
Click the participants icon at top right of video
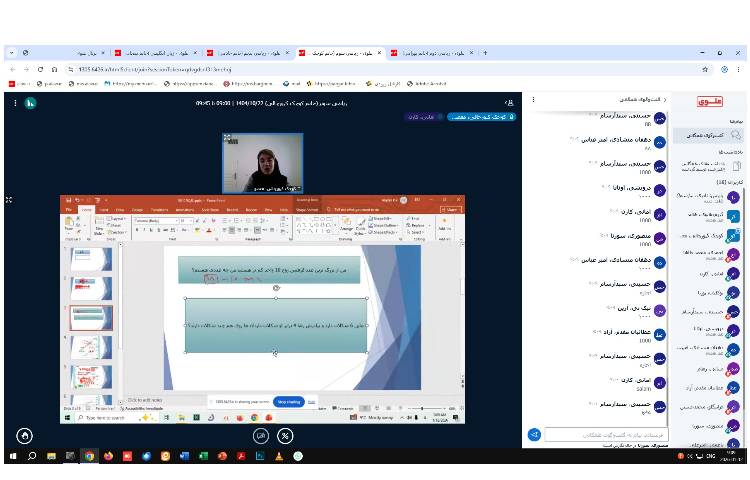[x=509, y=102]
